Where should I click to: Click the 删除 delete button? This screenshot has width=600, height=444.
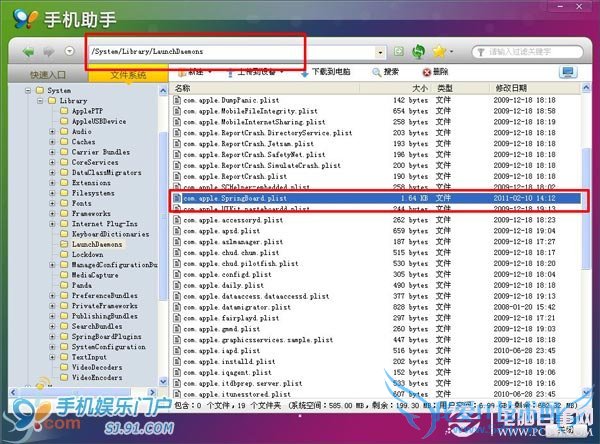point(435,72)
